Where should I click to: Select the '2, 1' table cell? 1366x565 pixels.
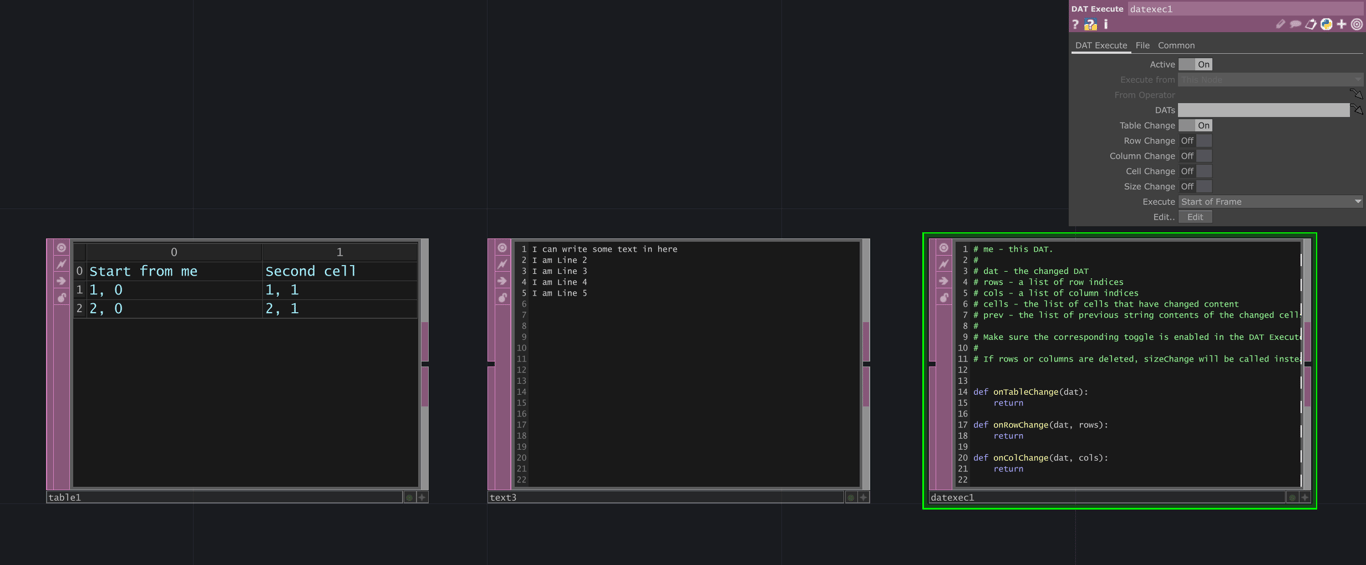[x=339, y=309]
